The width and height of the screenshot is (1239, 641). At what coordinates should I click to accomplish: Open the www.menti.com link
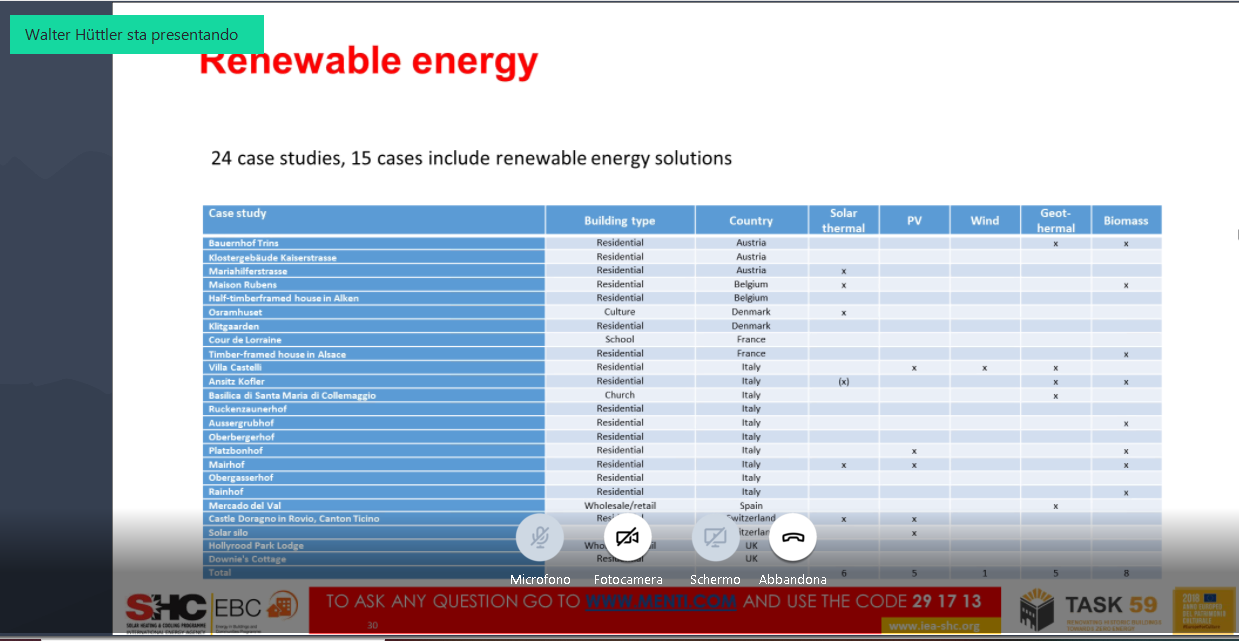661,601
